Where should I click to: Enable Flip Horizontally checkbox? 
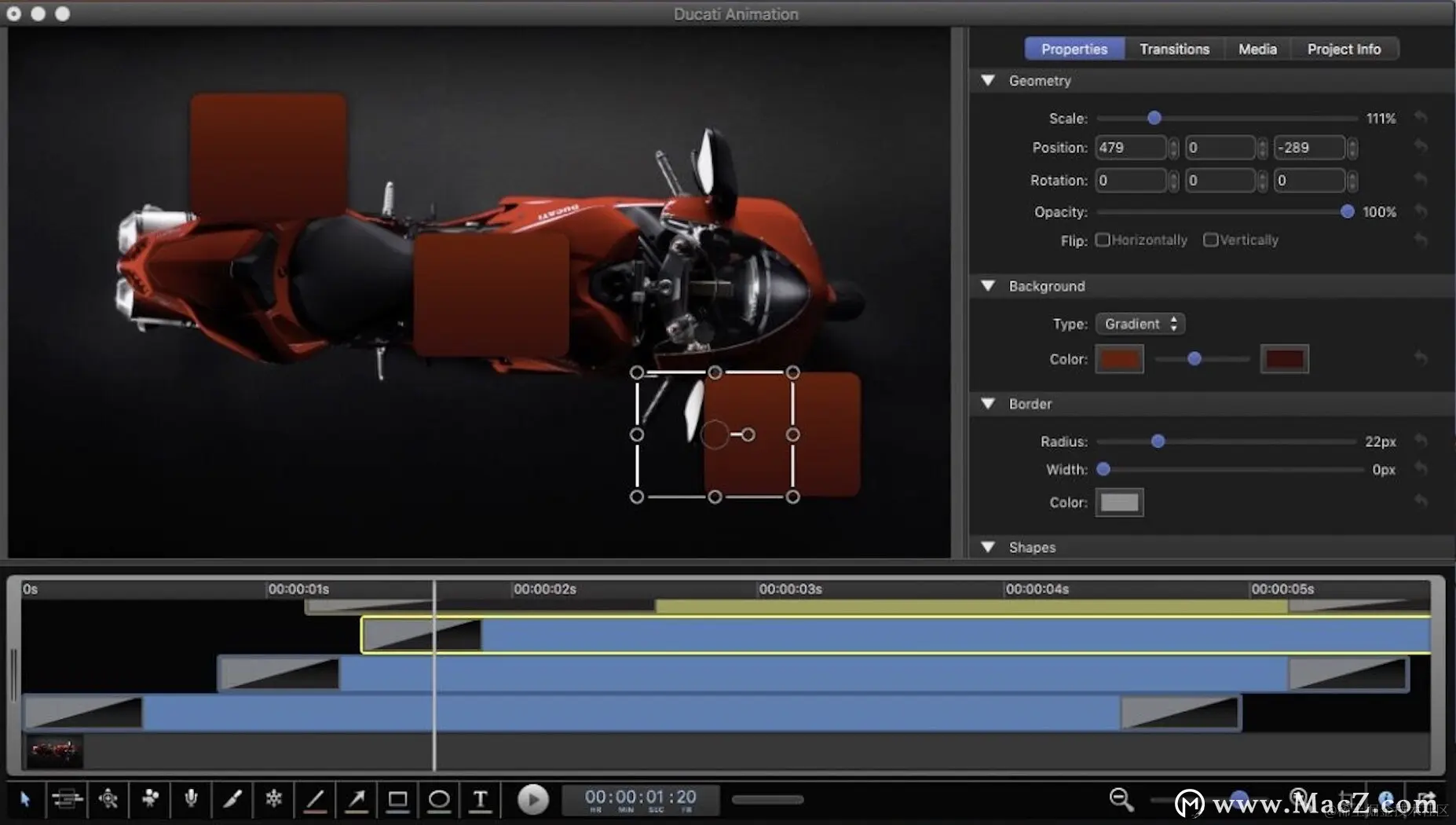coord(1103,240)
